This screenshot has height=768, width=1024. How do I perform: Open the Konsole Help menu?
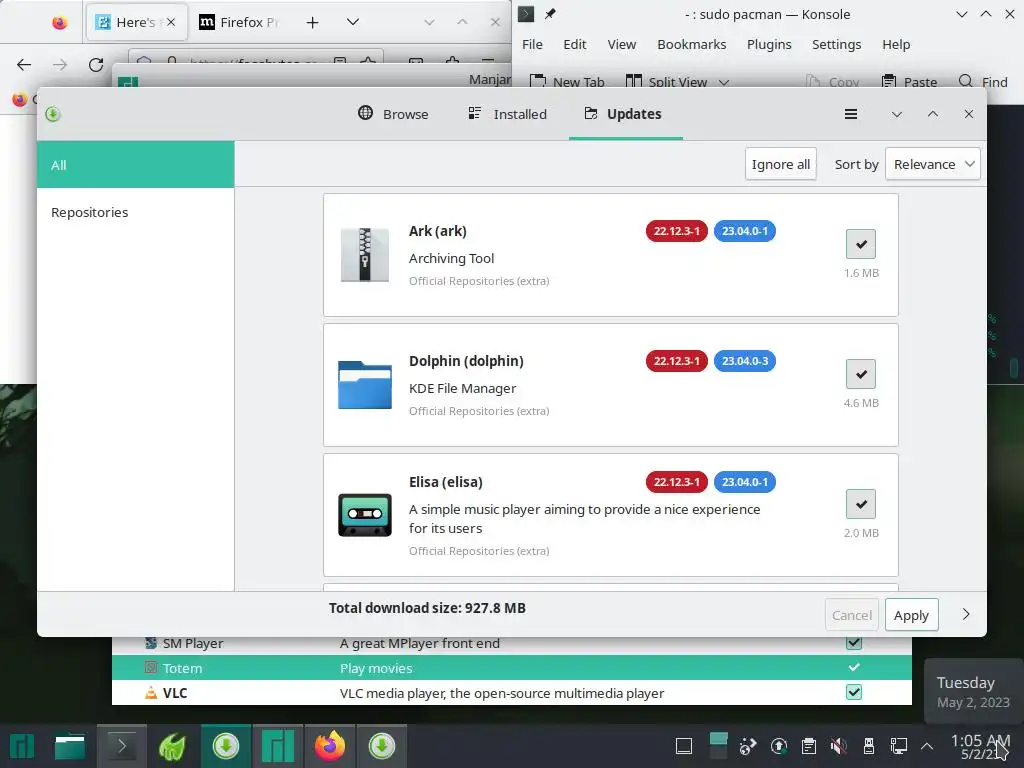896,44
